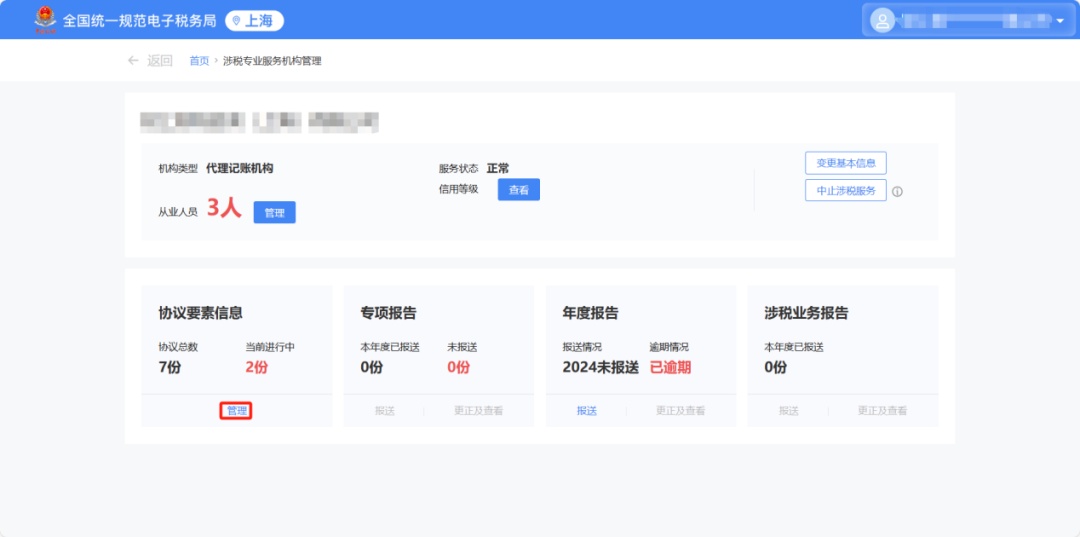Click the 中止涉税服务 button
Screen dimensions: 1080x537
click(845, 191)
